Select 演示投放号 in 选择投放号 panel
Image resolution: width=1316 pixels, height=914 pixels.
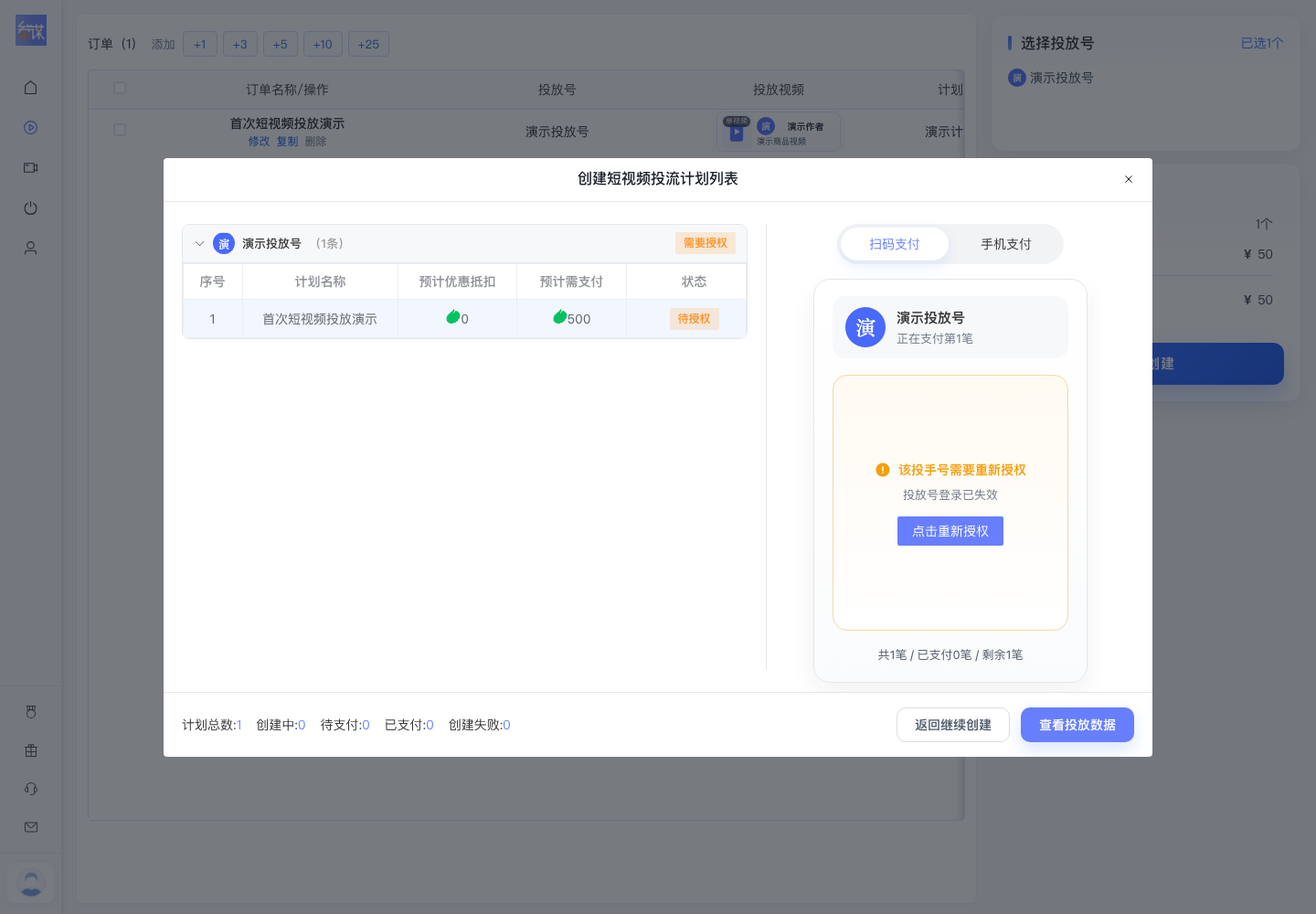1051,78
